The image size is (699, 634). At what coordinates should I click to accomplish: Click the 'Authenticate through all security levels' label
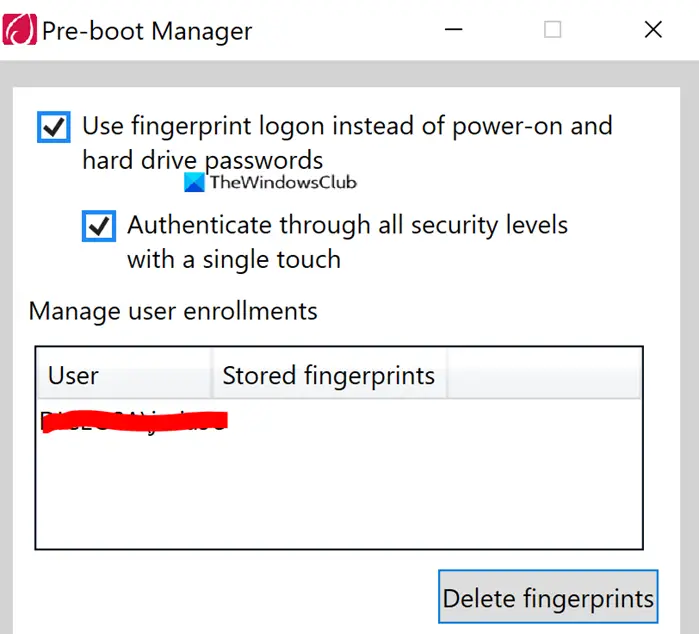tap(347, 226)
